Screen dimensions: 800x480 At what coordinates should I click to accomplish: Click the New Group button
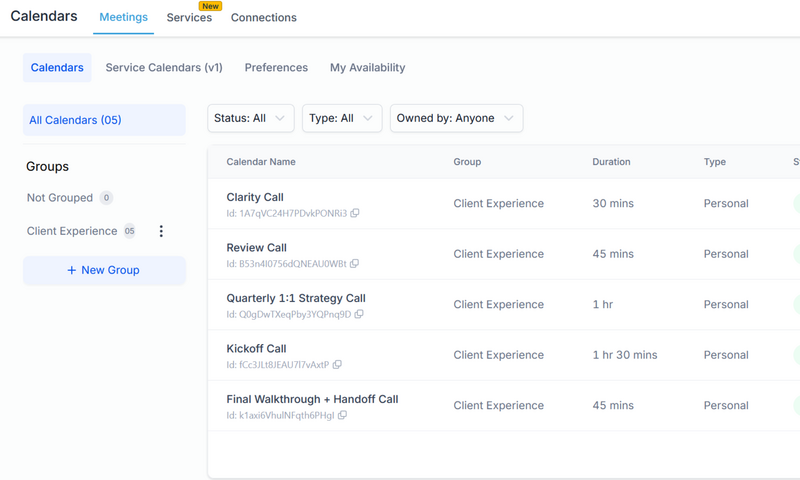tap(104, 270)
